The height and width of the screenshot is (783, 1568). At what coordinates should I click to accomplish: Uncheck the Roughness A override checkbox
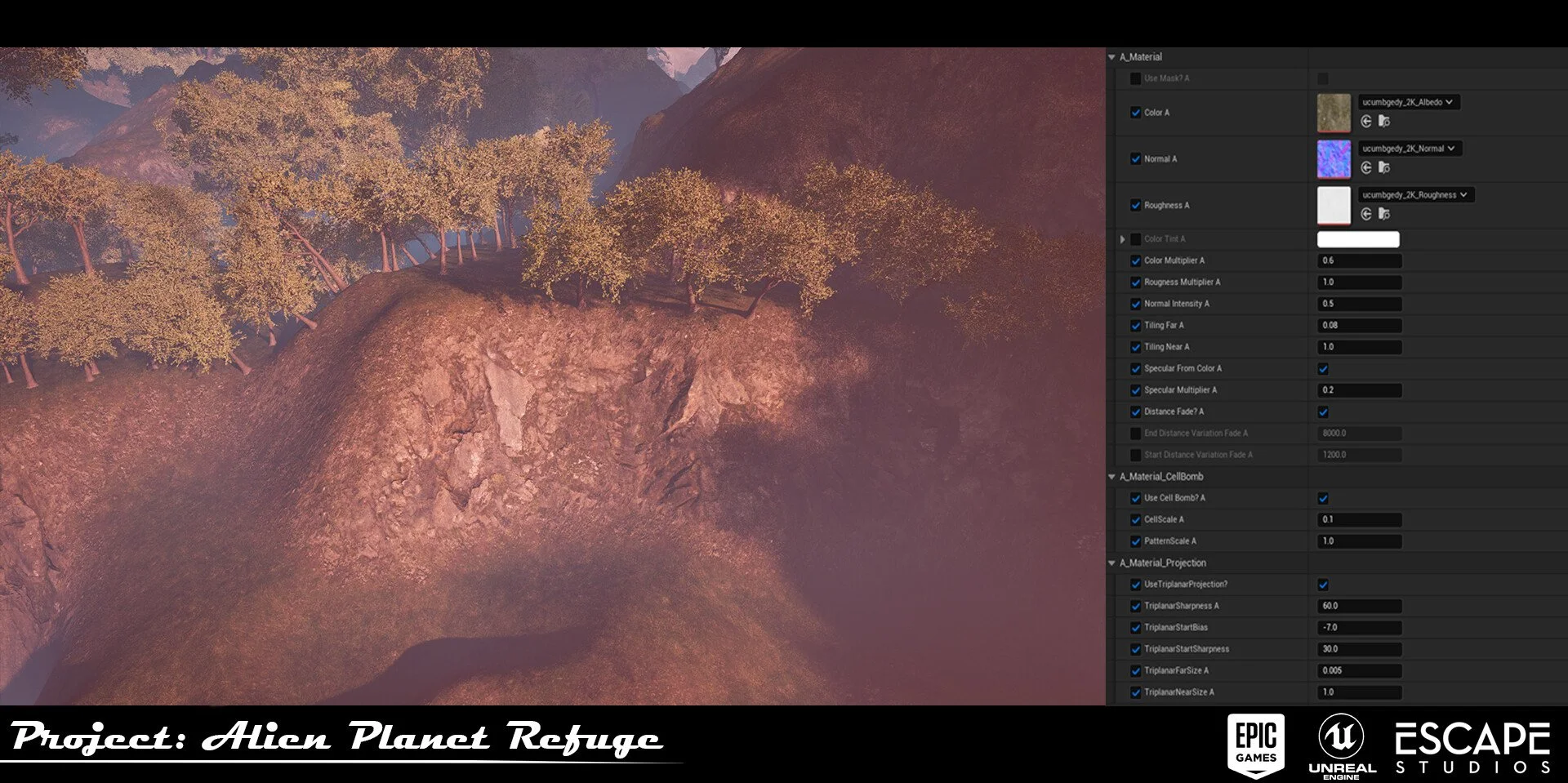pos(1135,206)
